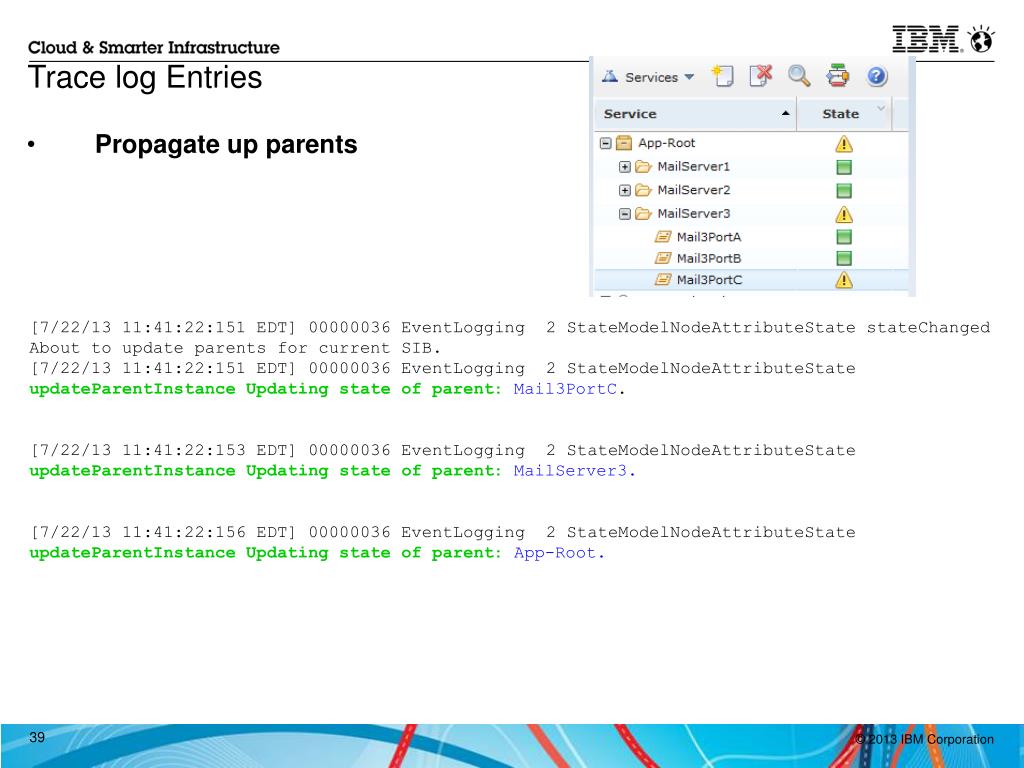Click the Mail3PortA node icon
This screenshot has width=1024, height=768.
coord(663,236)
